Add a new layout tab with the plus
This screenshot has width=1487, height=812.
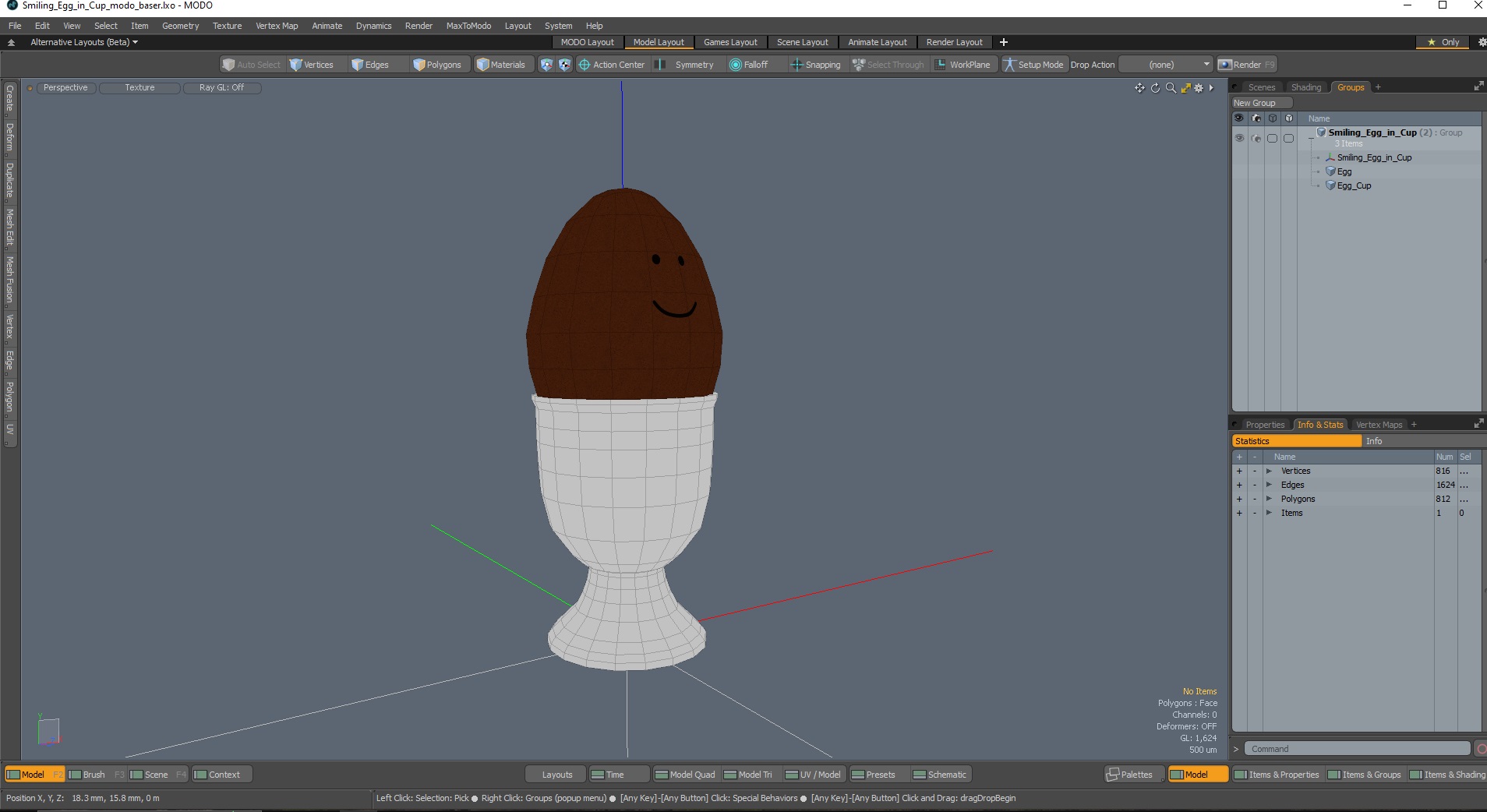[1004, 42]
